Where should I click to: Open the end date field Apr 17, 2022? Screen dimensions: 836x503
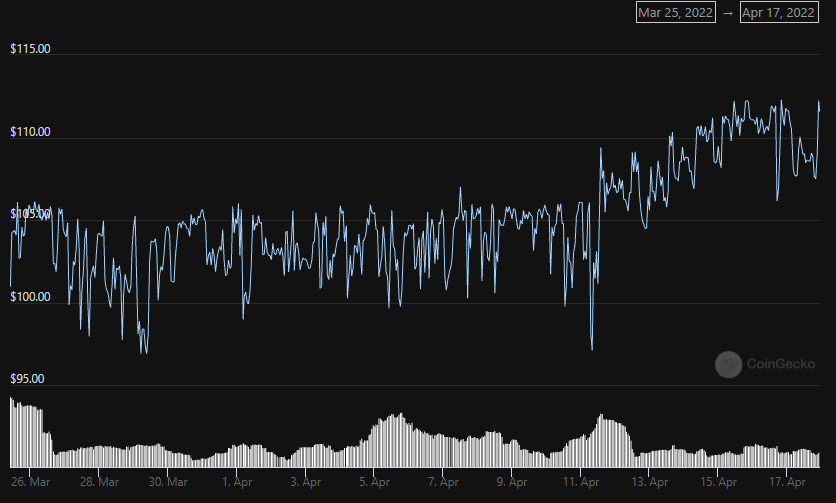[779, 12]
